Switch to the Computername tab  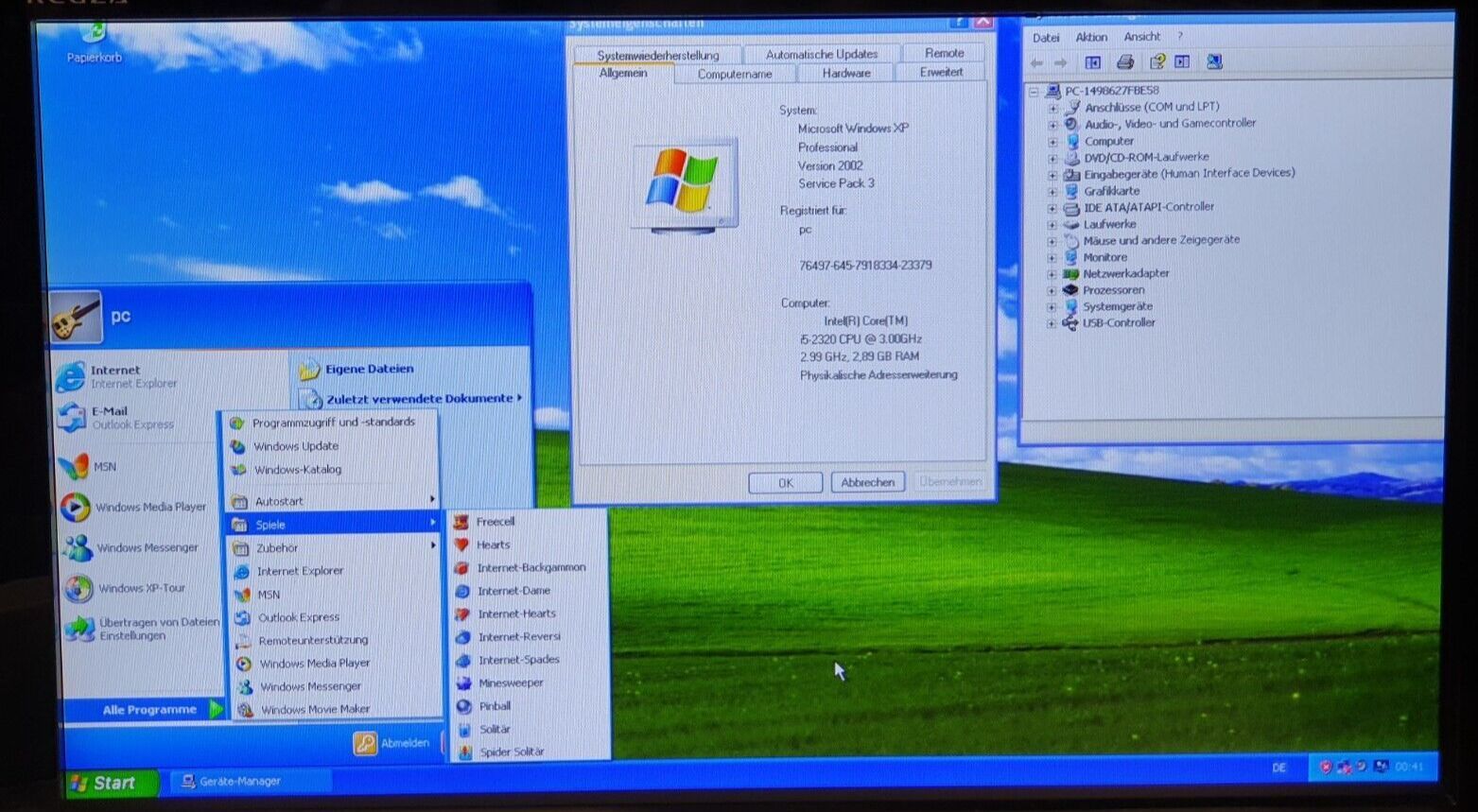tap(735, 75)
